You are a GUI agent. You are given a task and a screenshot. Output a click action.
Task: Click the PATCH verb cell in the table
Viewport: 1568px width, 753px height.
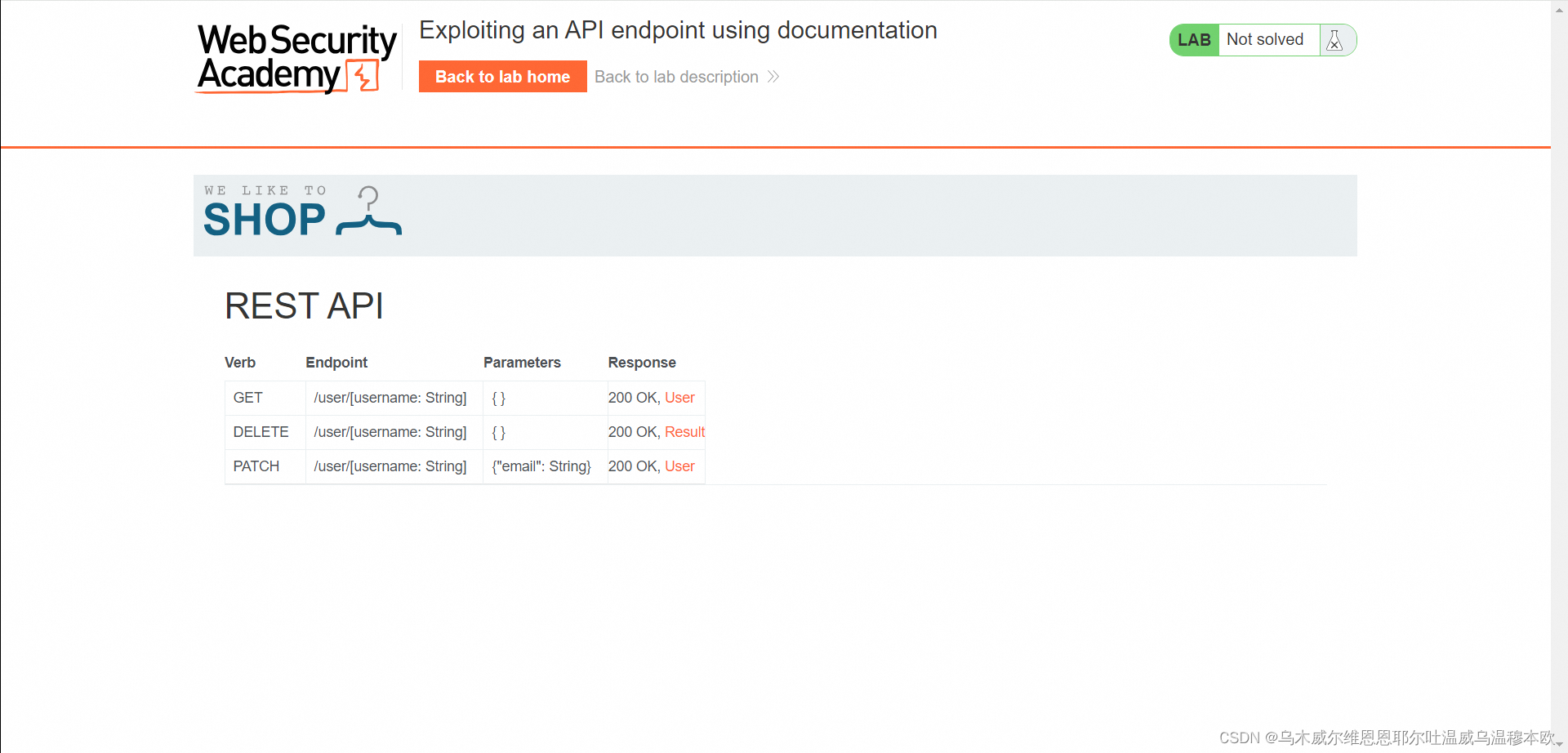point(256,466)
